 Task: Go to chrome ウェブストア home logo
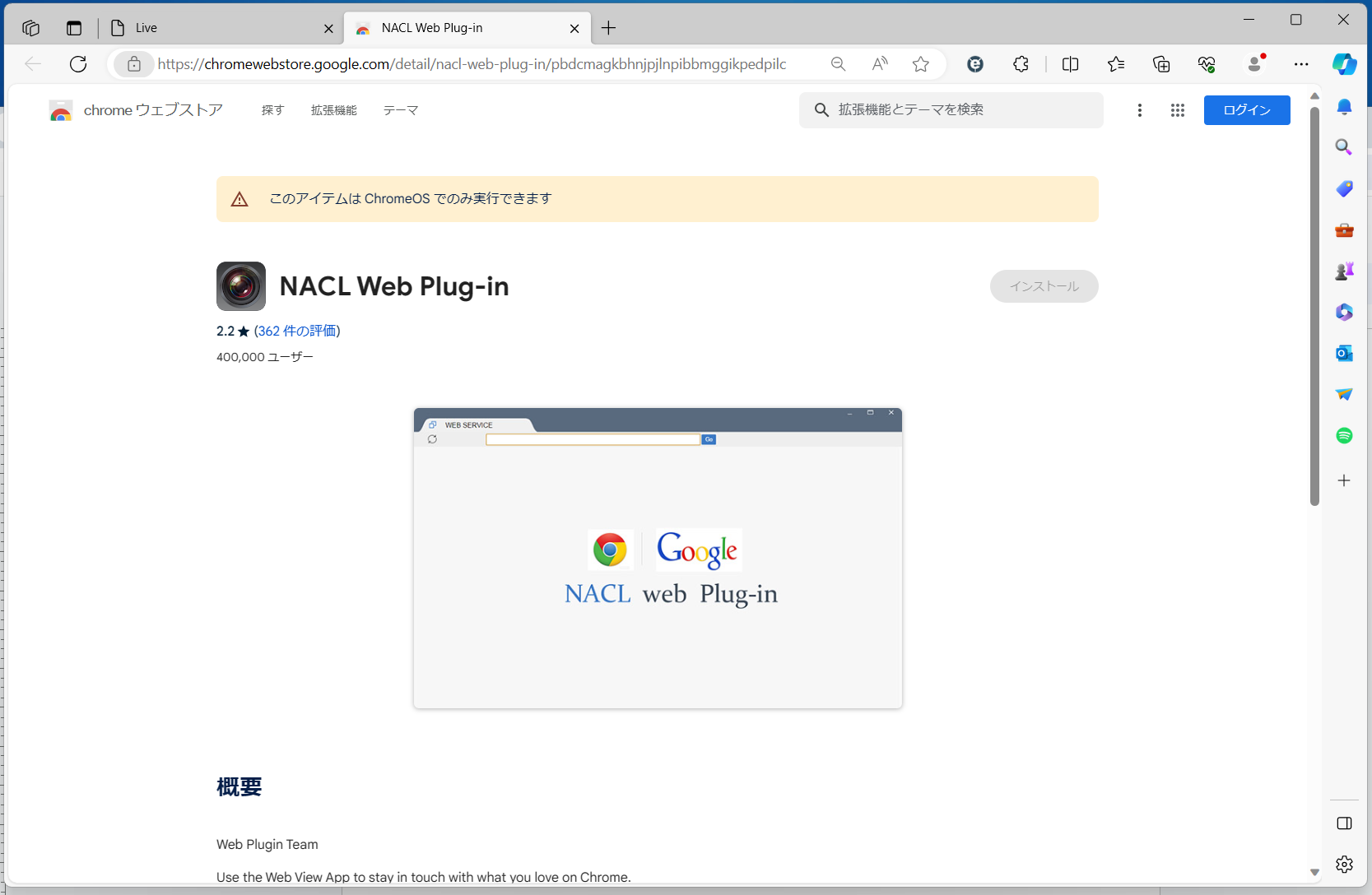pyautogui.click(x=136, y=110)
